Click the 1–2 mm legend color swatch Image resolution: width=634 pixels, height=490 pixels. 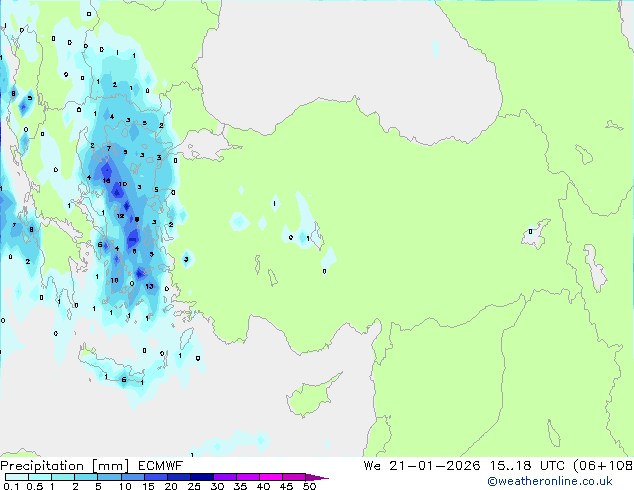click(63, 477)
